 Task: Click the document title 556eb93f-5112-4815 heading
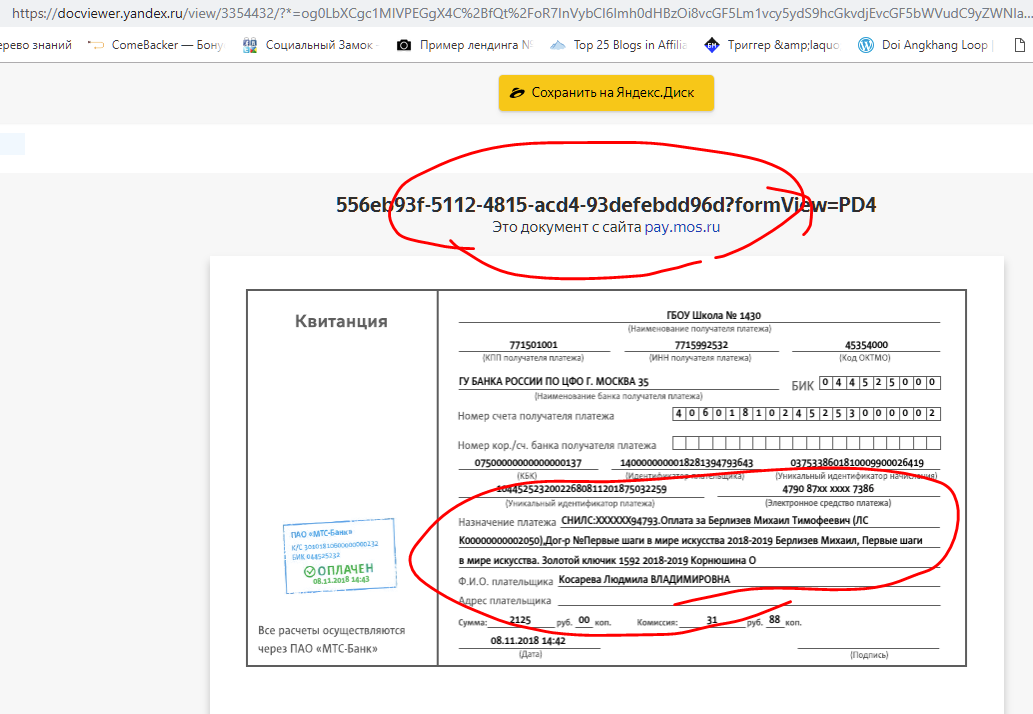click(605, 205)
